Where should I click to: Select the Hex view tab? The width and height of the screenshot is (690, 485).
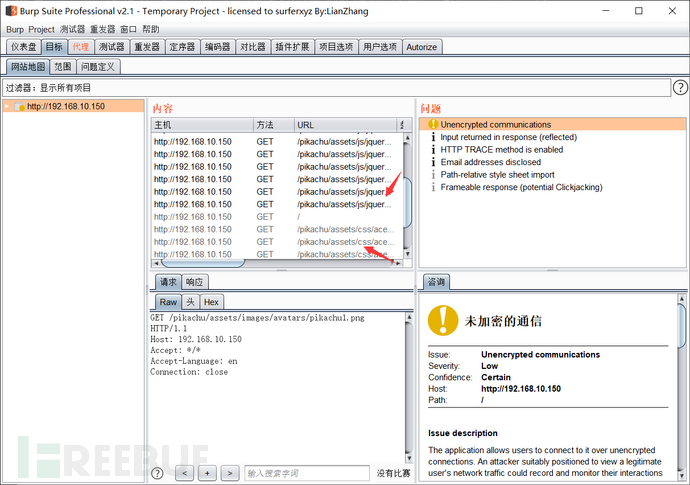pos(211,302)
